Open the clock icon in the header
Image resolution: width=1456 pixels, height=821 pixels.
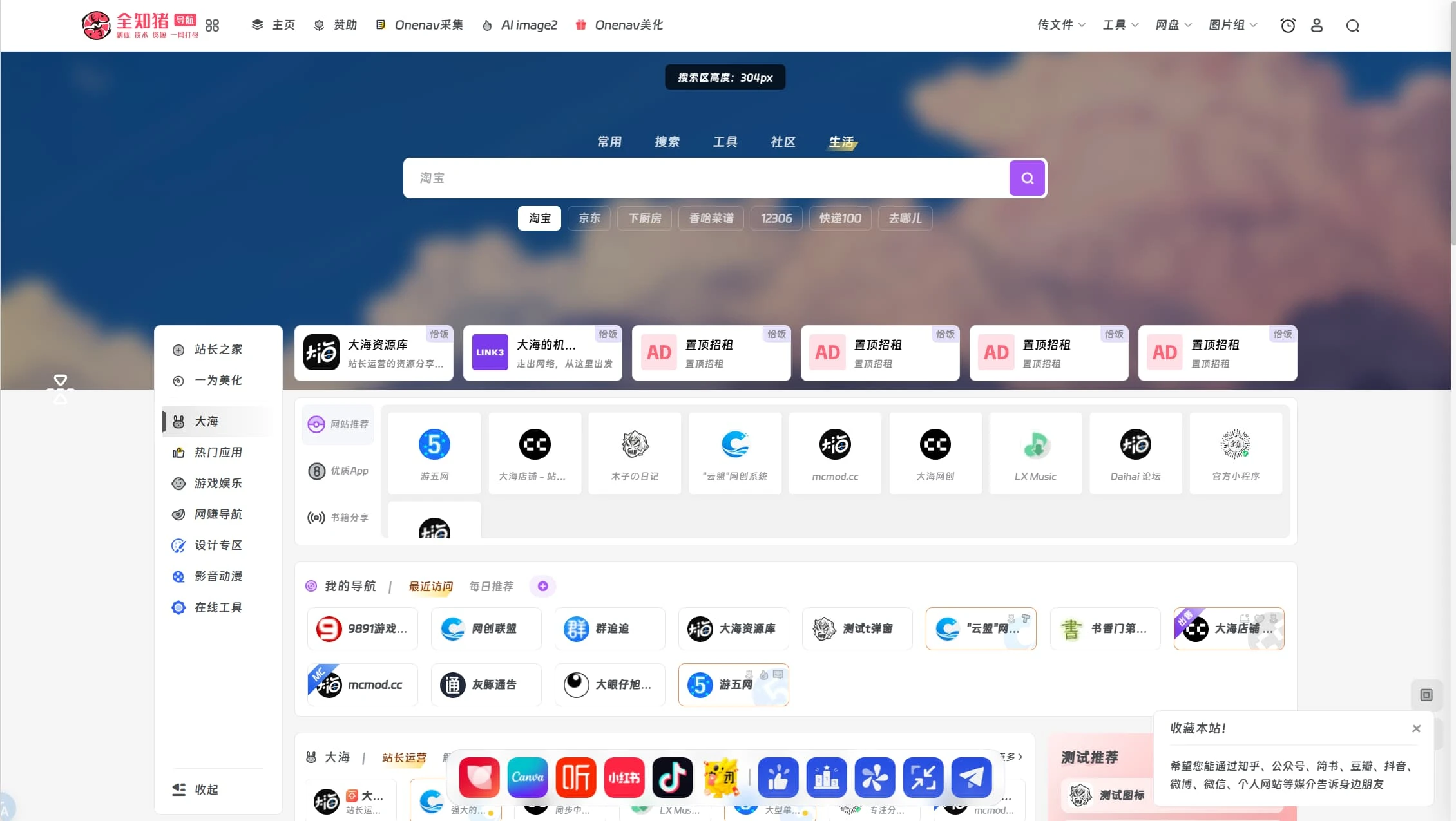tap(1287, 25)
